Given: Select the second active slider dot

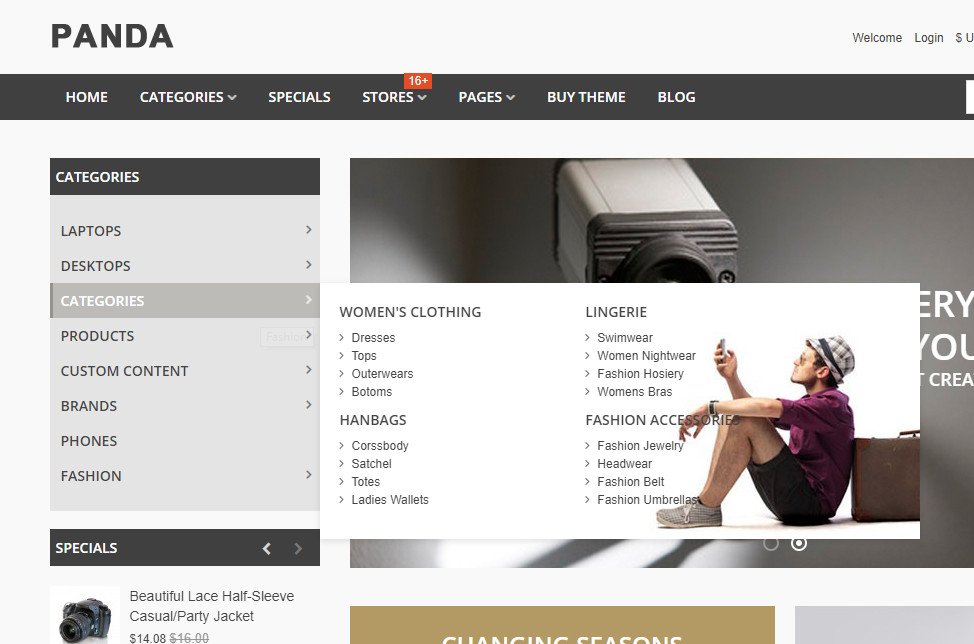Looking at the screenshot, I should [799, 543].
